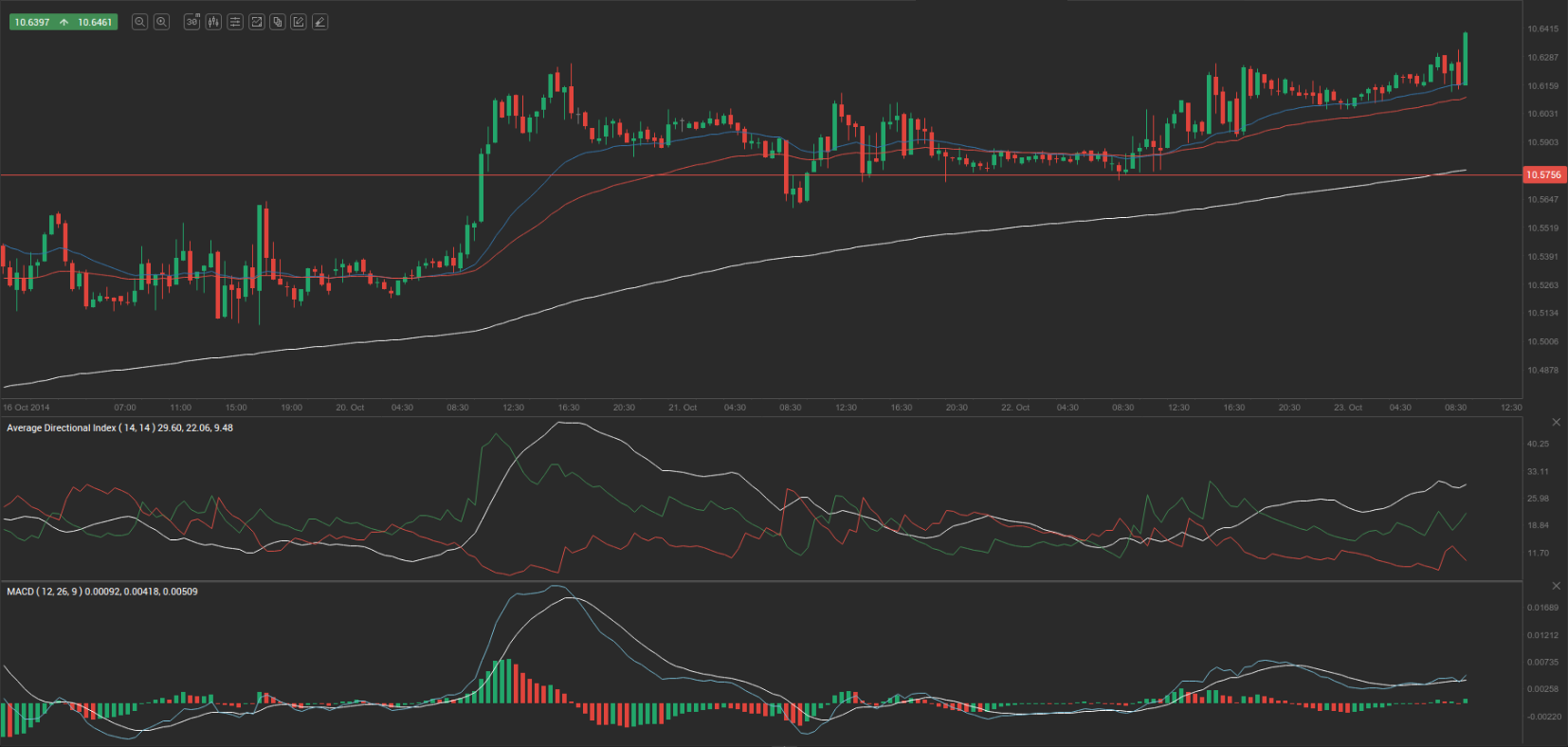Viewport: 1568px width, 747px height.
Task: Click the green 10.6397 / 10.6461 price button
Action: pyautogui.click(x=63, y=22)
